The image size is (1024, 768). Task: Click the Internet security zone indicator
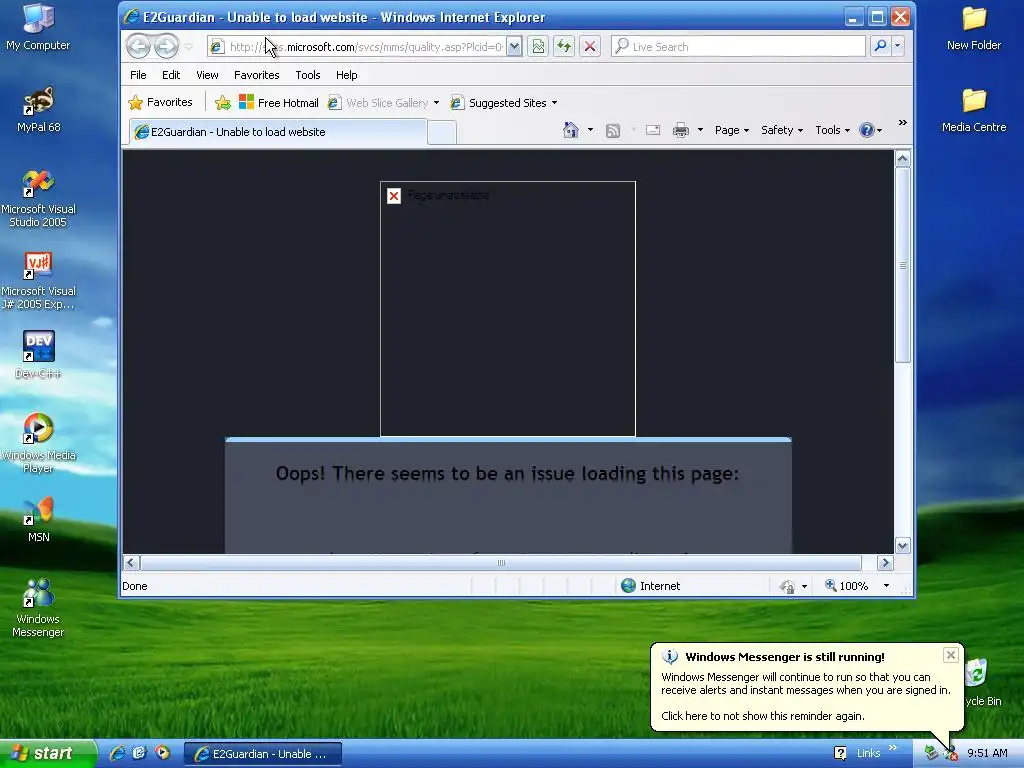click(x=650, y=586)
